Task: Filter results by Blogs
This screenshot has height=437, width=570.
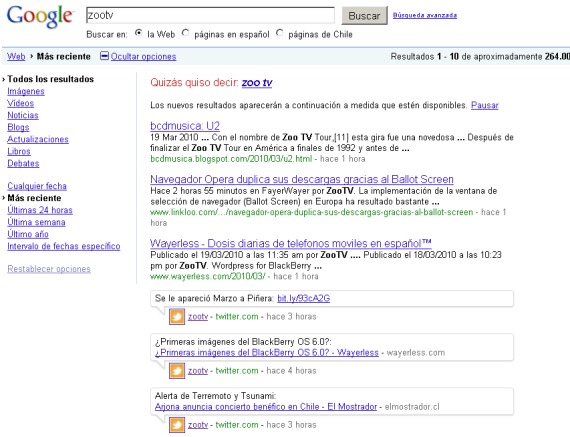Action: (18, 127)
